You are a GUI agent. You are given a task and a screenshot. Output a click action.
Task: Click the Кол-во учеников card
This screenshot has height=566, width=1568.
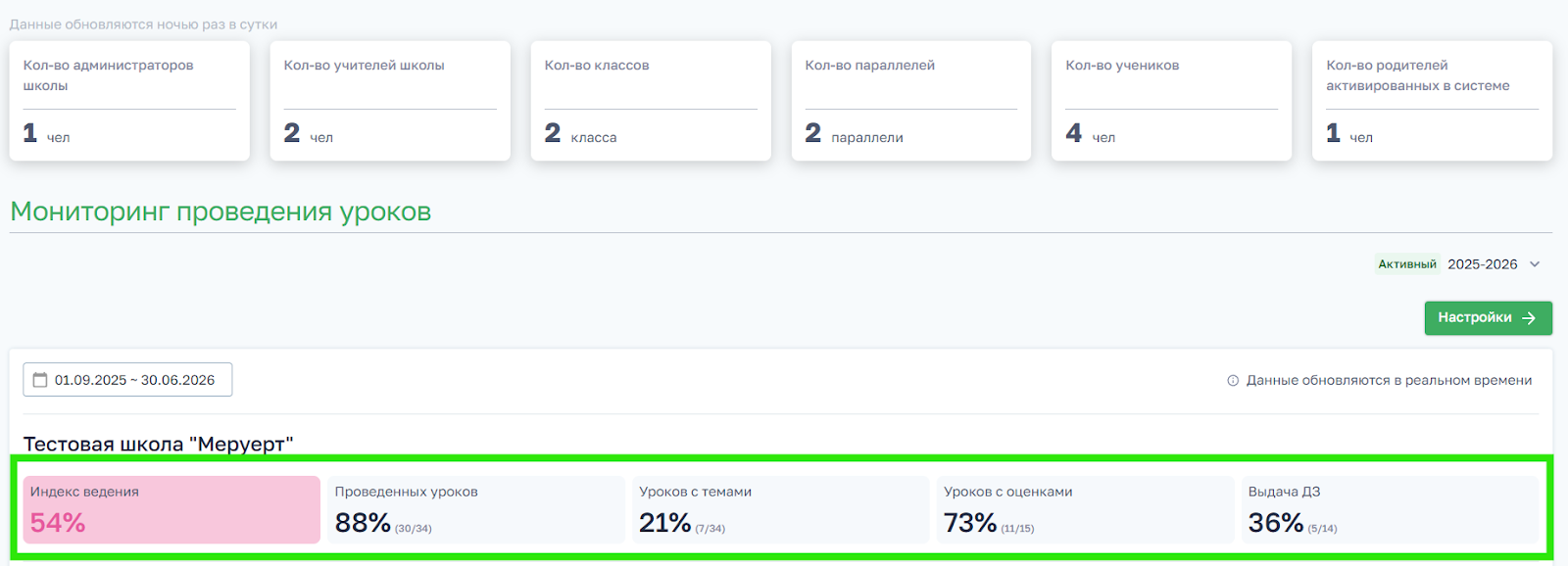coord(1172,101)
